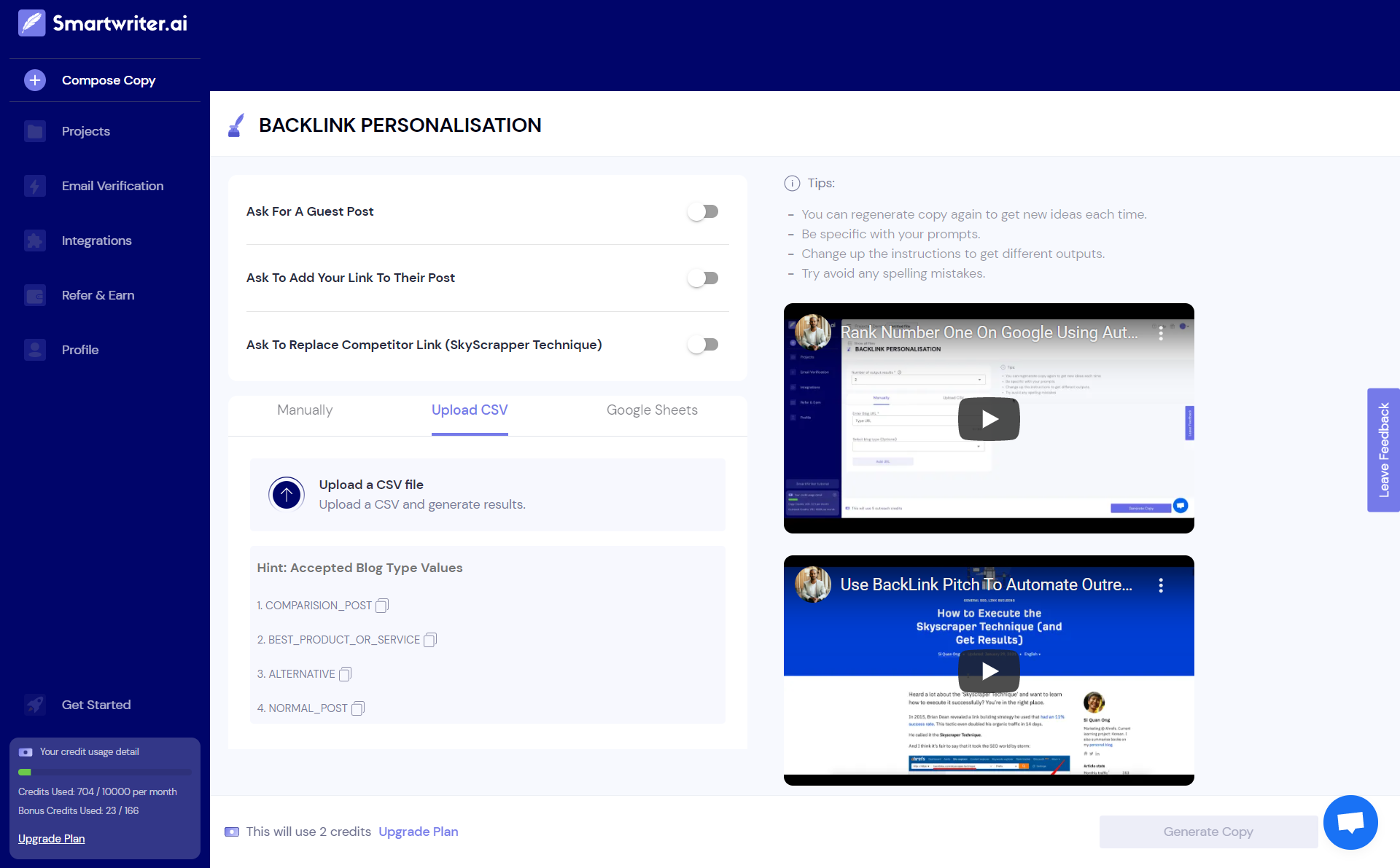Copy the COMPARISION_POST value icon

point(381,606)
